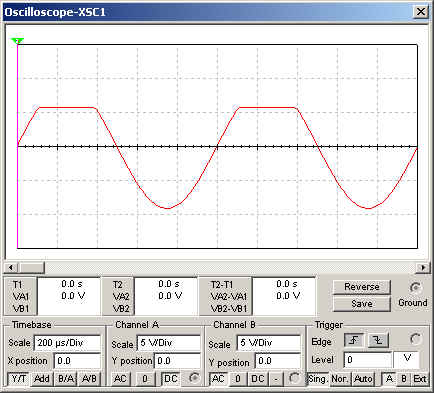Screen dimensions: 434x393
Task: Click the scroll left arrow
Action: [x=11, y=267]
